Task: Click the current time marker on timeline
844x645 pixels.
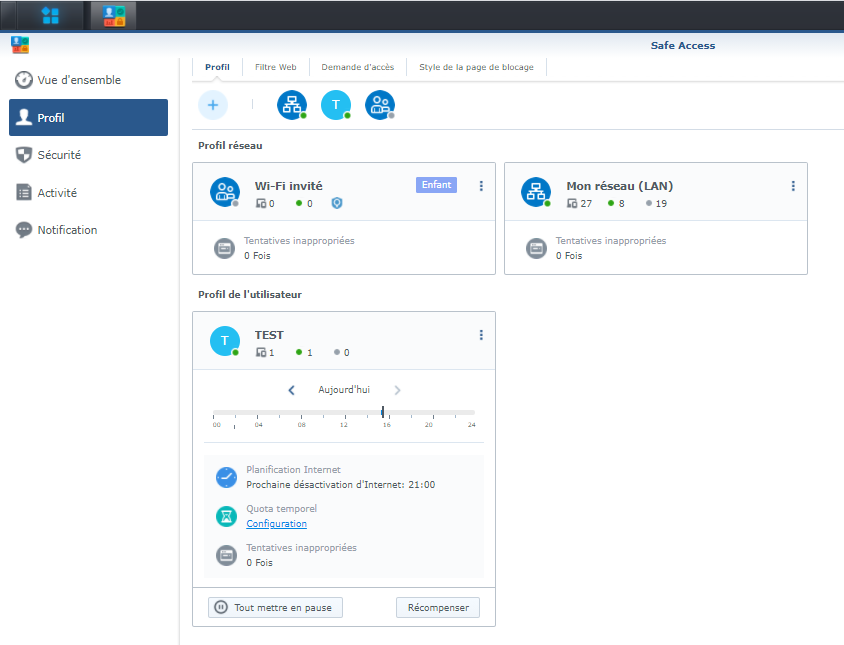Action: (383, 412)
